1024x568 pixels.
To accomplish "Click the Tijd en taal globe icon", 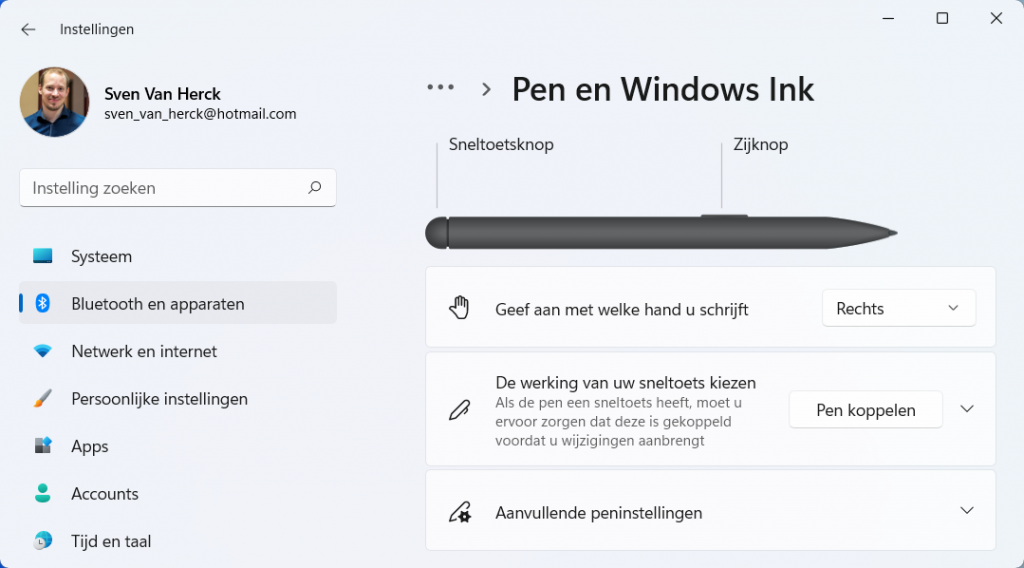I will coord(43,541).
